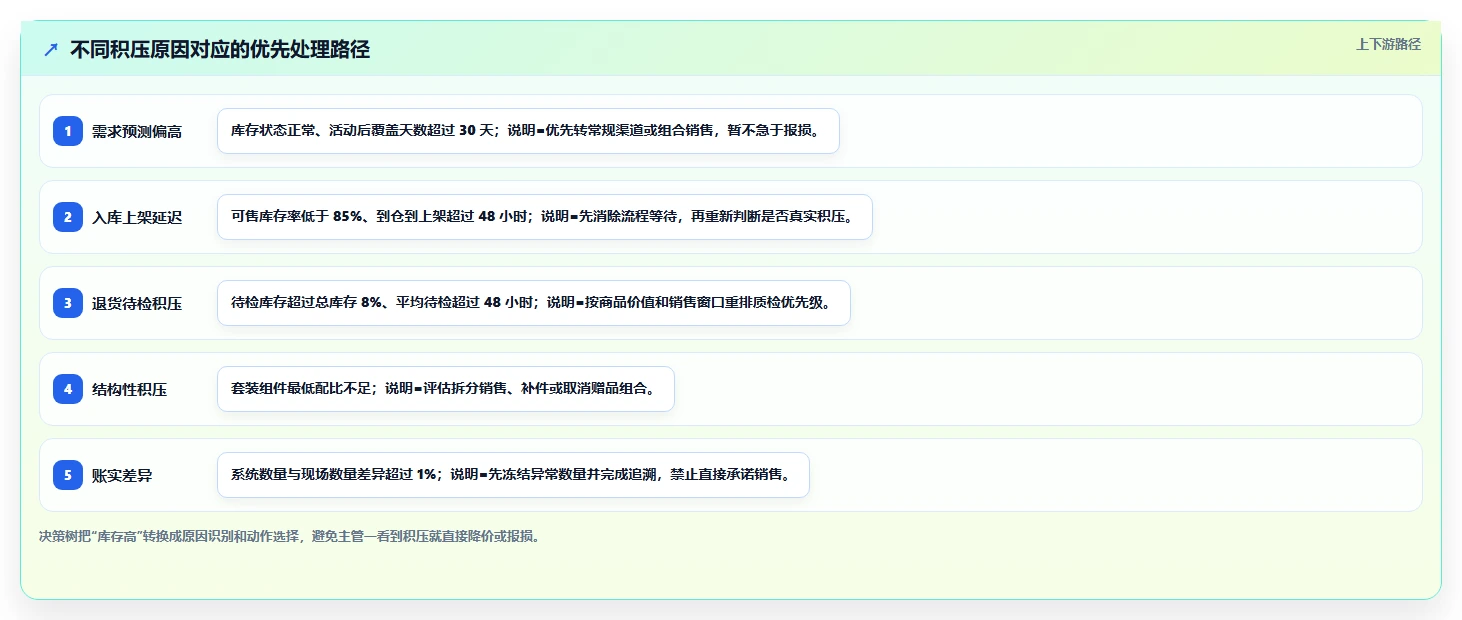
Task: Select the 上下游路径 label at top right
Action: point(1388,44)
